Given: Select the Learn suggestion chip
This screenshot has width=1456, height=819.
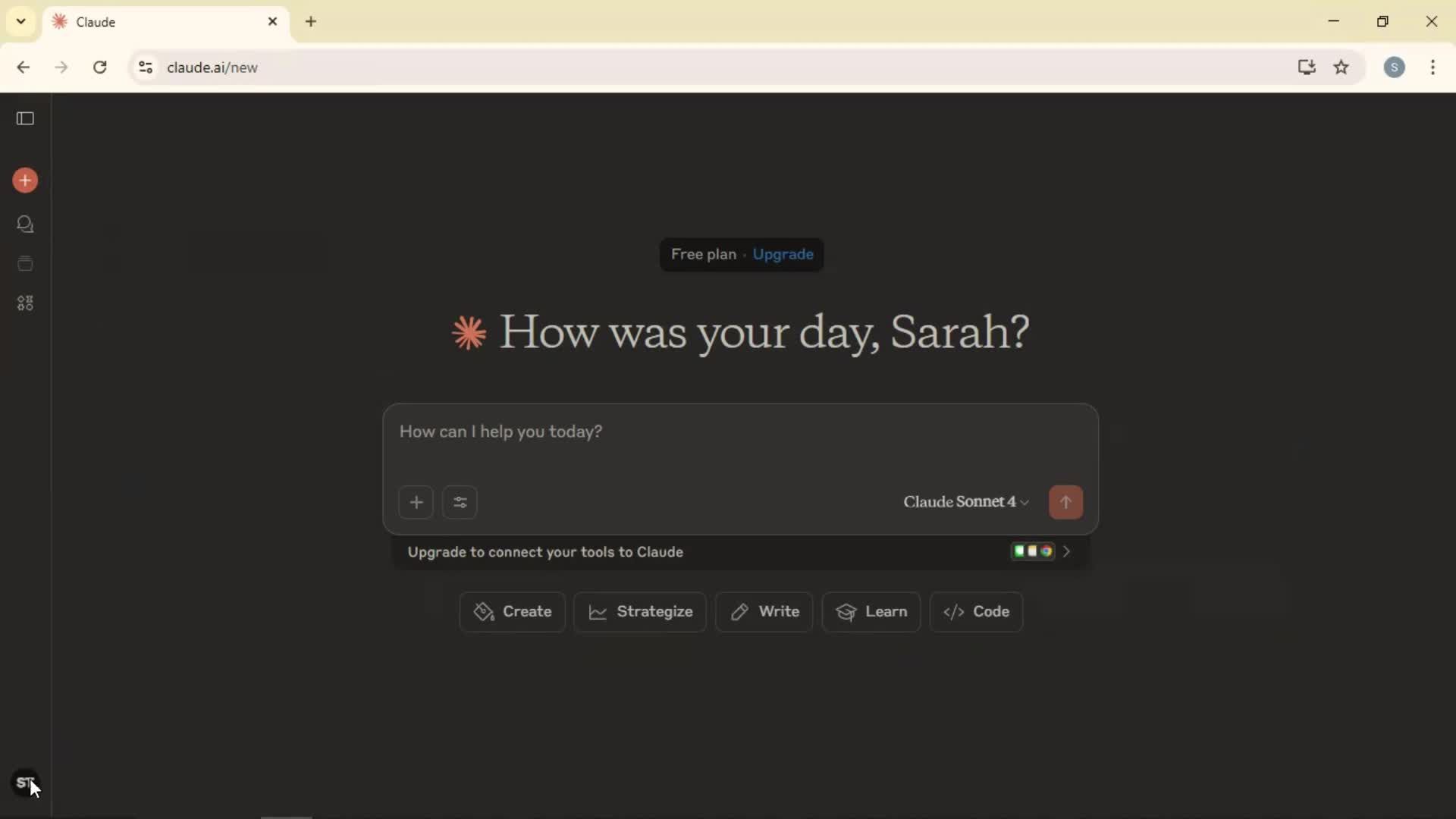Looking at the screenshot, I should click(x=871, y=612).
